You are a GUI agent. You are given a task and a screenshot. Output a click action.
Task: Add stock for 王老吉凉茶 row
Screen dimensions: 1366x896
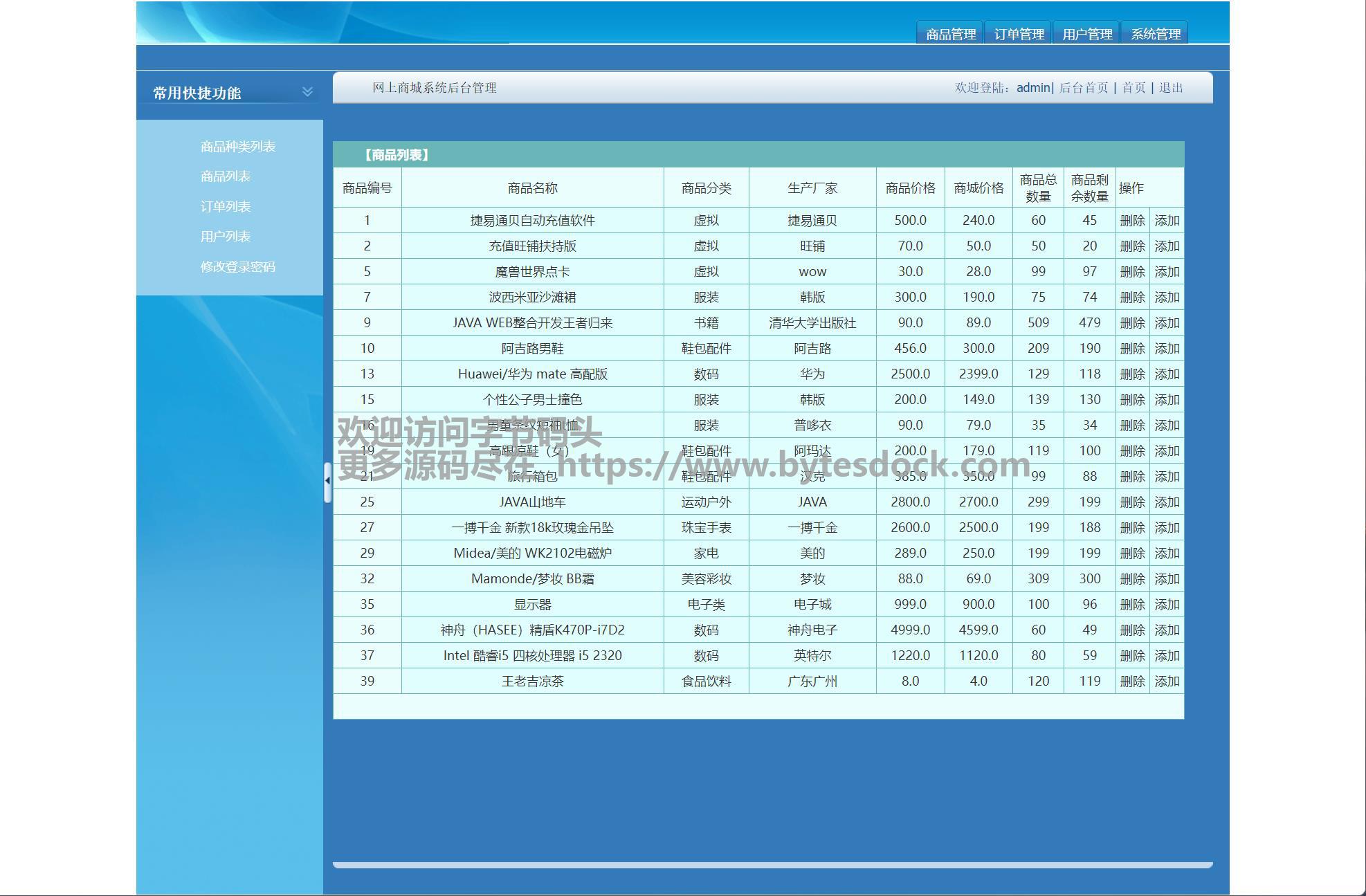tap(1167, 682)
